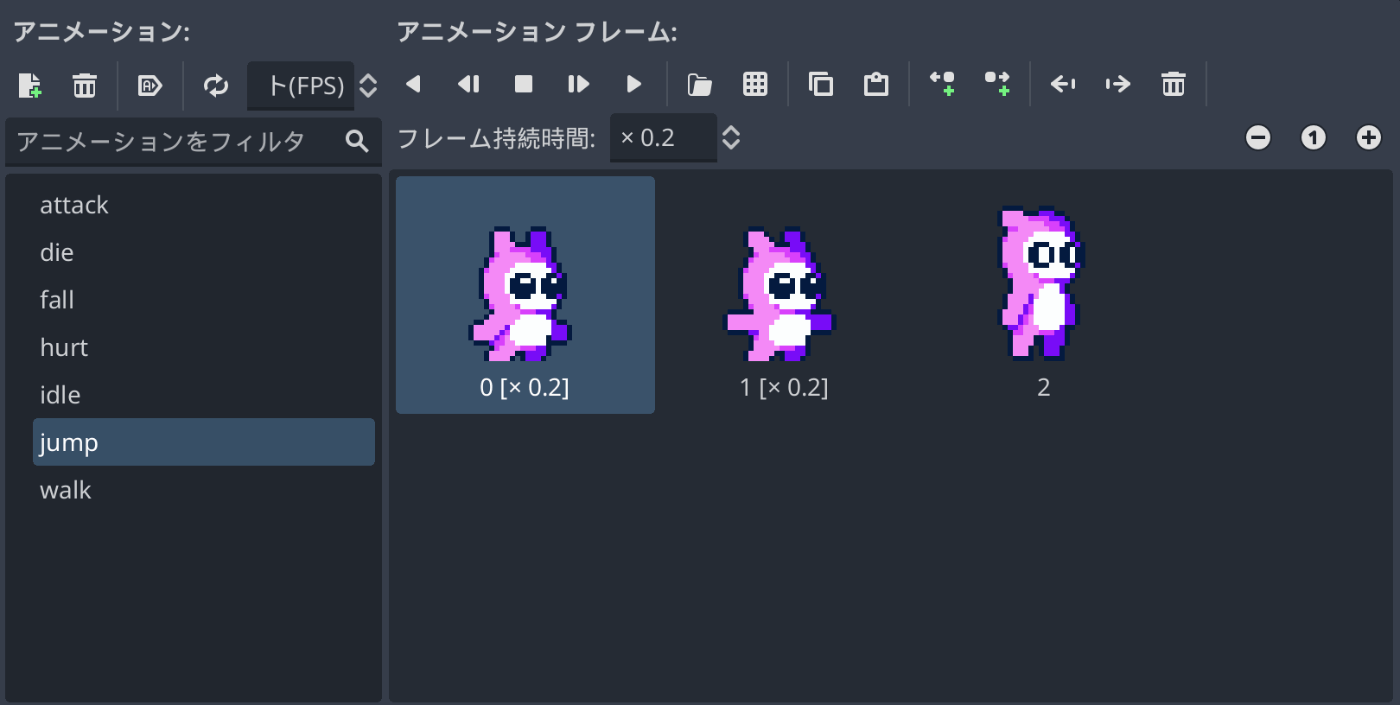This screenshot has width=1400, height=705.
Task: Insert empty frame before selection
Action: 942,84
